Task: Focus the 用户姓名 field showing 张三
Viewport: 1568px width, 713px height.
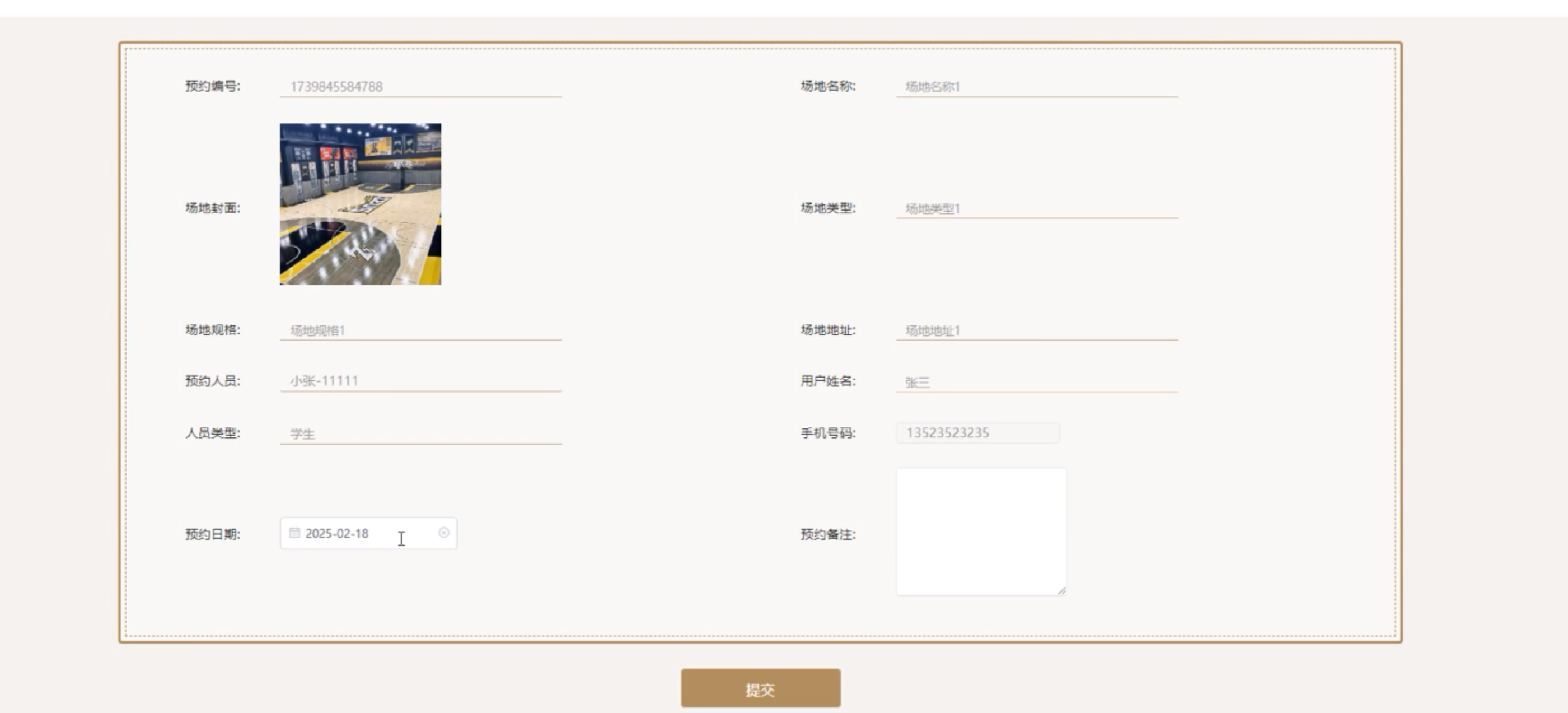Action: 1036,382
